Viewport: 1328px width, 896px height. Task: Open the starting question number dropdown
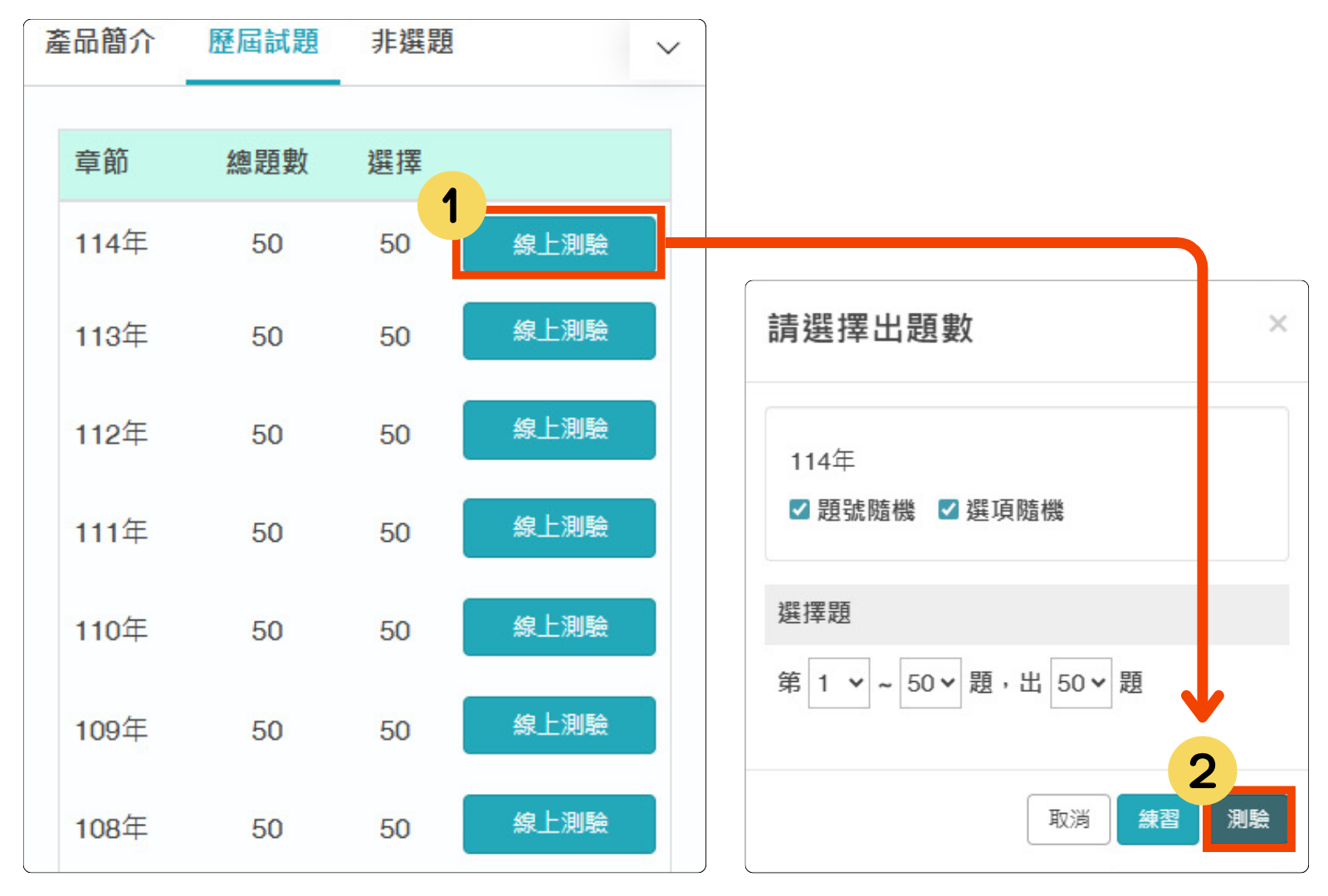point(839,684)
